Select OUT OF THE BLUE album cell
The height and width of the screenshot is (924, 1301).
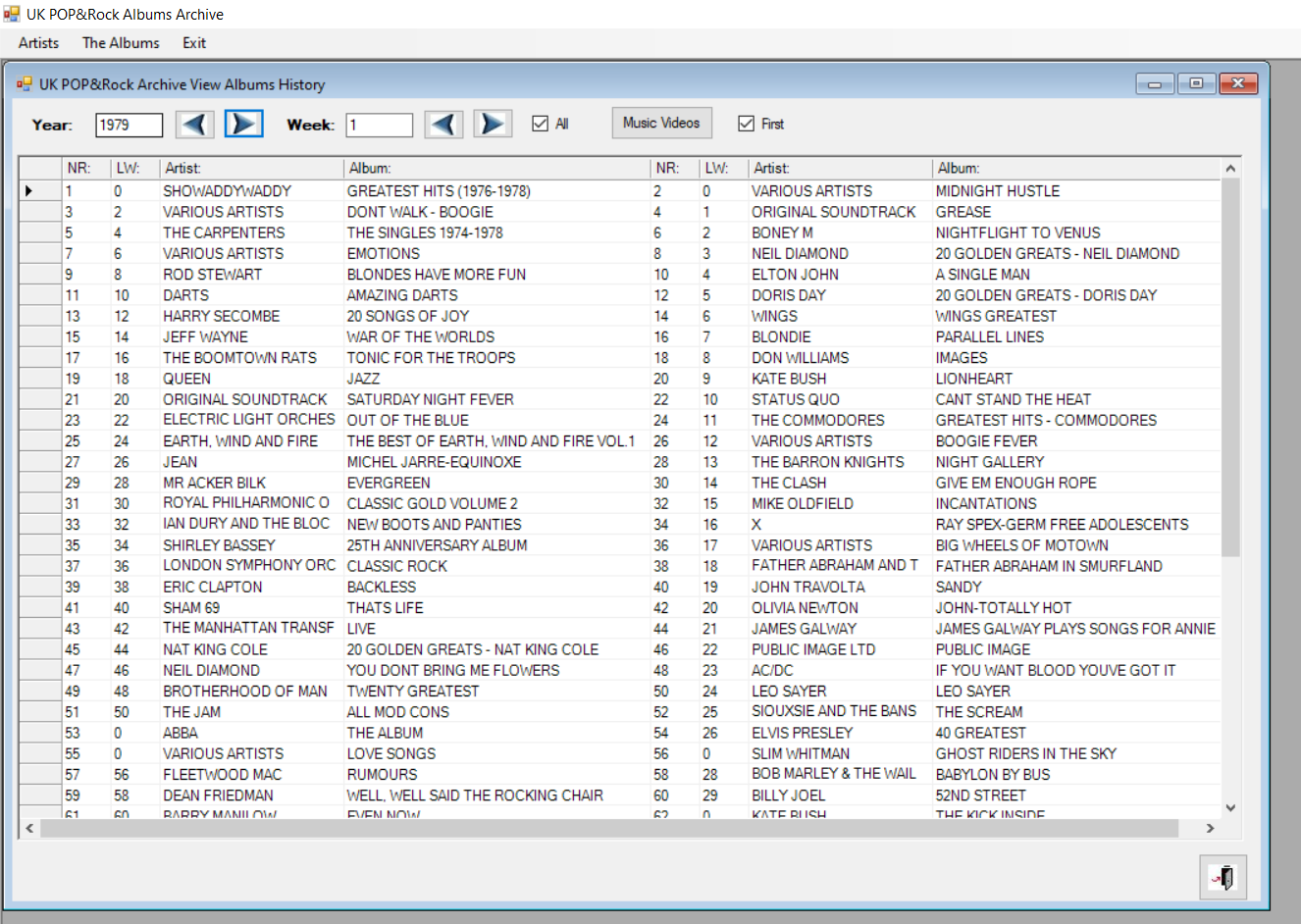(497, 420)
